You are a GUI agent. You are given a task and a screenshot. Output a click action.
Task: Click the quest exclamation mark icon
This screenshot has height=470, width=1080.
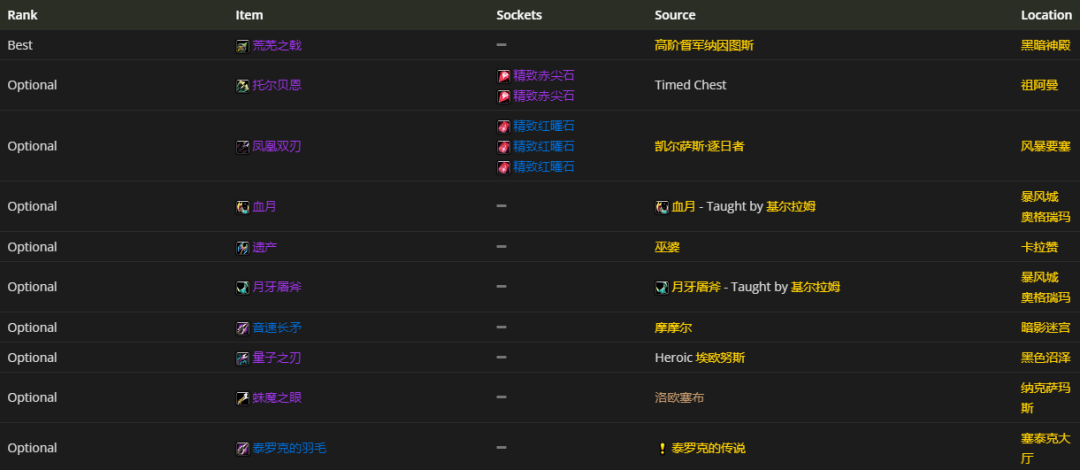click(x=661, y=448)
